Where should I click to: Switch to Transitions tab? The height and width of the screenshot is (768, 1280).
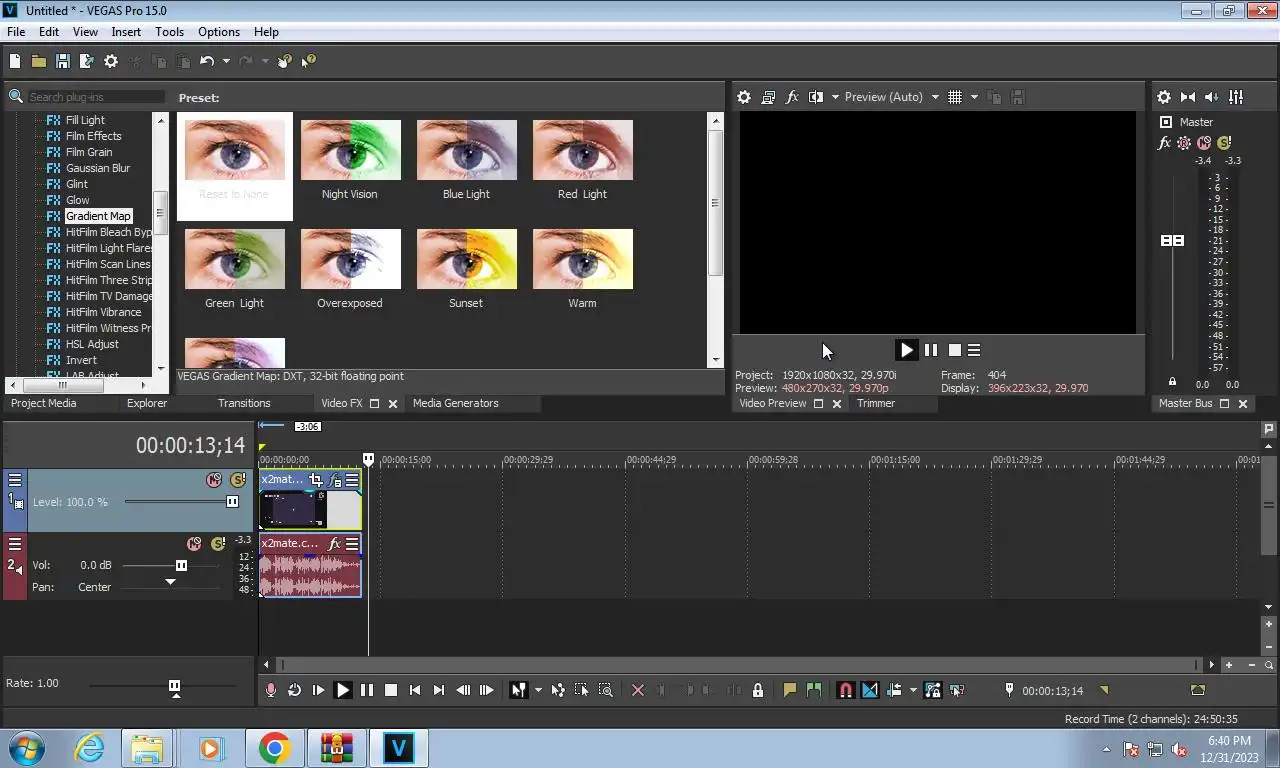tap(244, 403)
